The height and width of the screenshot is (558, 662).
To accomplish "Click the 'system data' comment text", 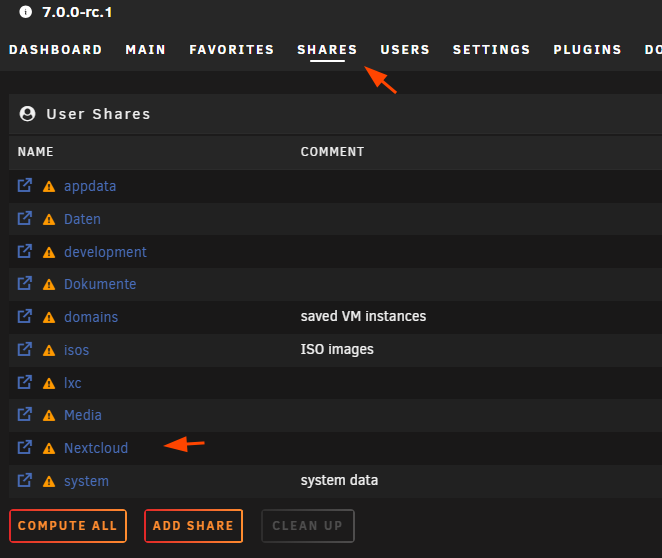I will 339,480.
